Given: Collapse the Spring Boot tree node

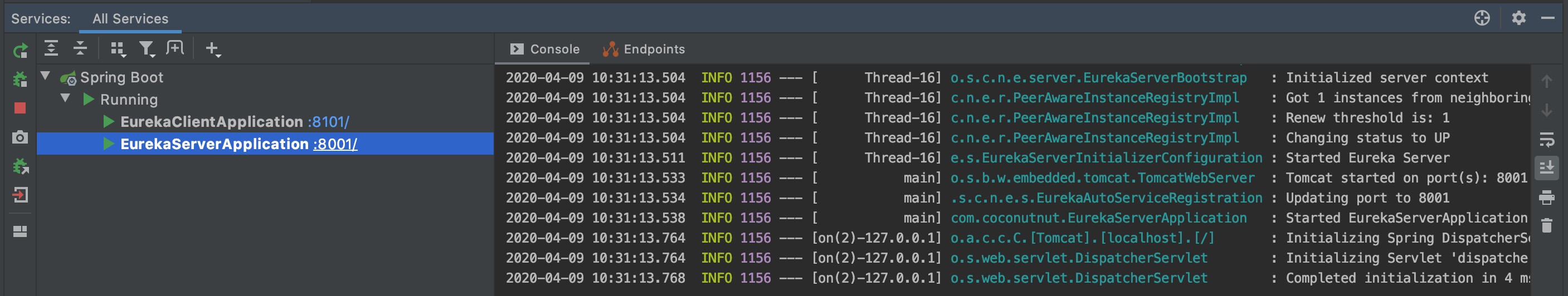Looking at the screenshot, I should tap(45, 76).
